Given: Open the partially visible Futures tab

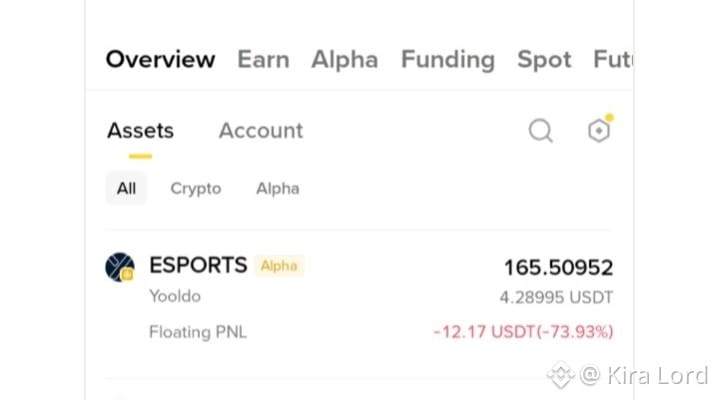Looking at the screenshot, I should point(613,59).
